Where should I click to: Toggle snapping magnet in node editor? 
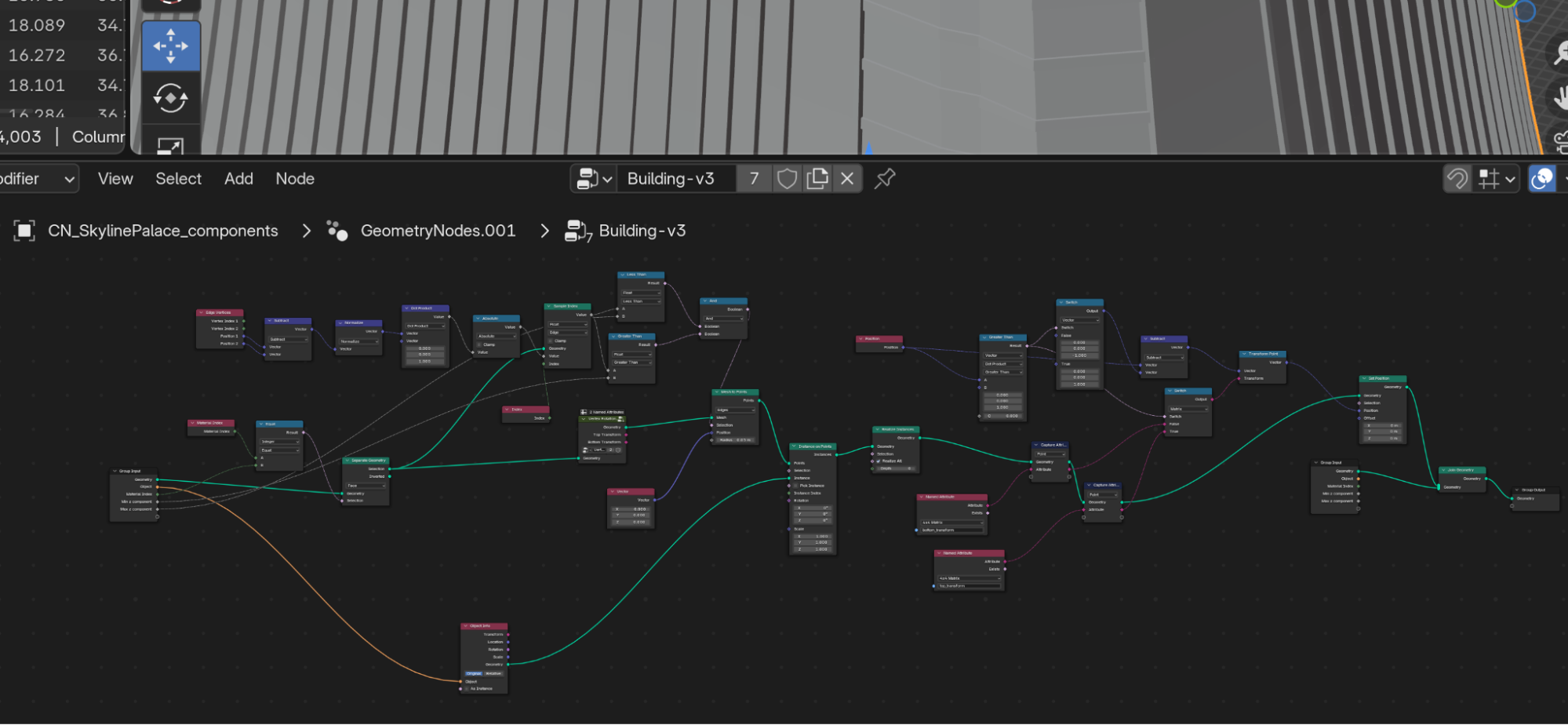click(1457, 179)
